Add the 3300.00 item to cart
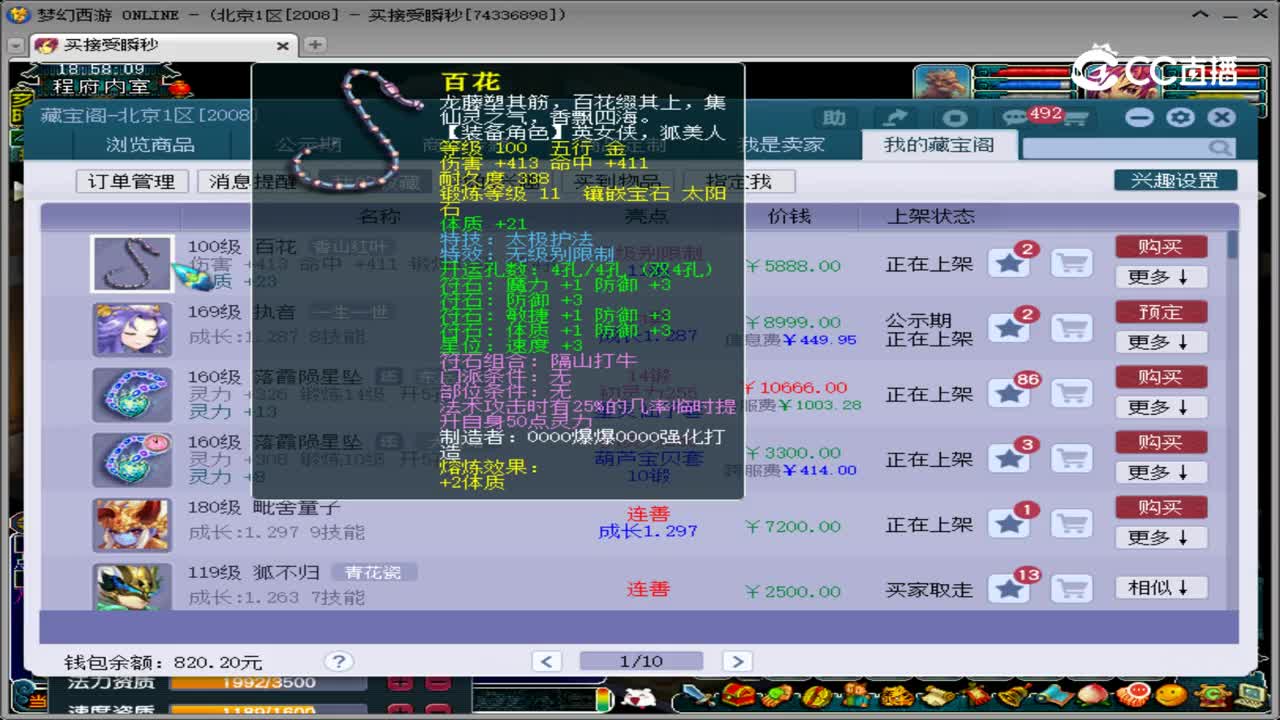 click(1071, 459)
